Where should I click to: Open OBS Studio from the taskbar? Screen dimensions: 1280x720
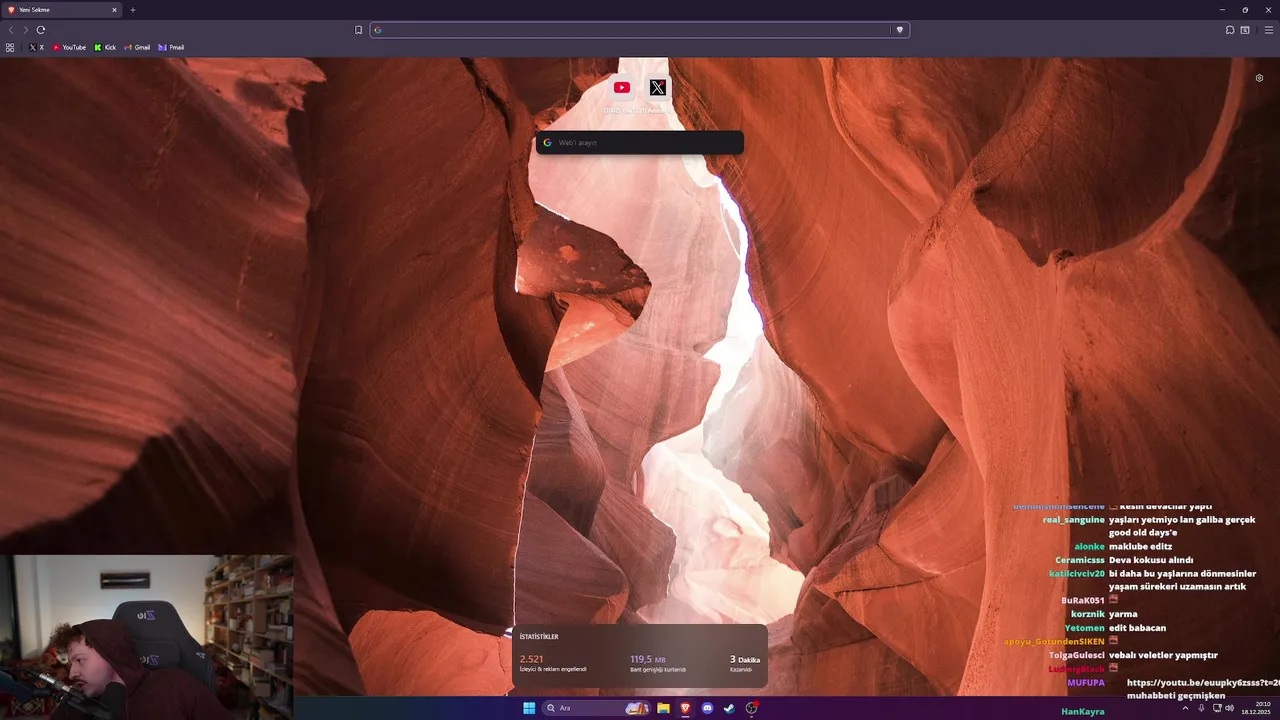pyautogui.click(x=751, y=708)
